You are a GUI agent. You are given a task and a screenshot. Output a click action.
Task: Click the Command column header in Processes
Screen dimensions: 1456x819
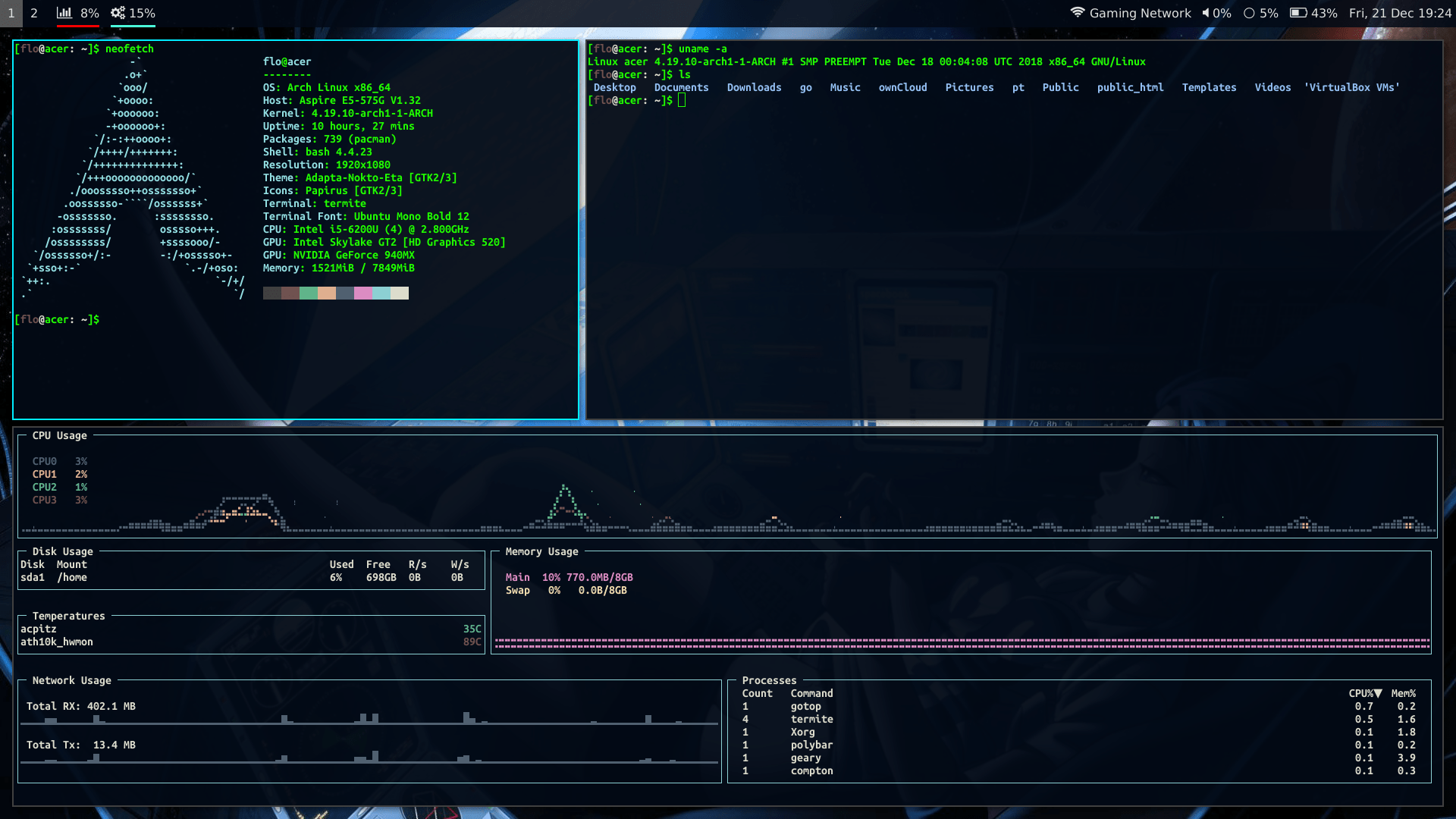811,693
